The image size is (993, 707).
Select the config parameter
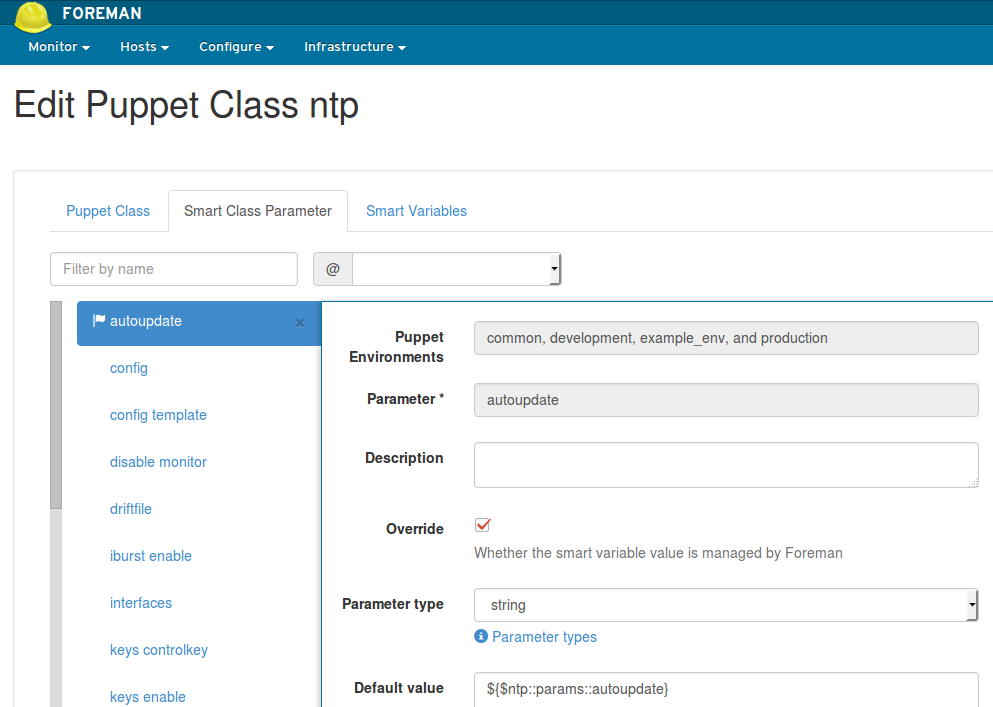[x=129, y=368]
